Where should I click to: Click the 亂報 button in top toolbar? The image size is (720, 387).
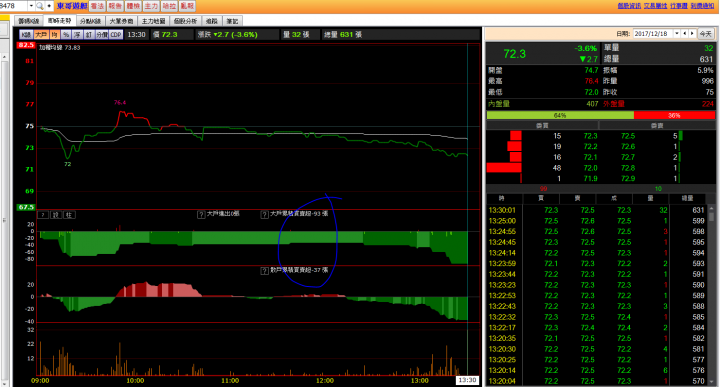[x=187, y=6]
